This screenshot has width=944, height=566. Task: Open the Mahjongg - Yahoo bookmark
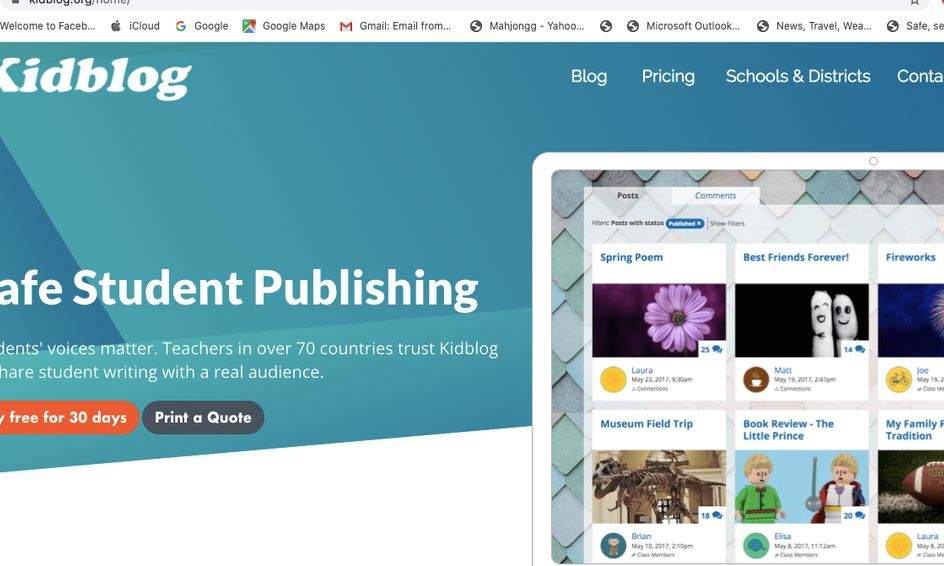527,26
